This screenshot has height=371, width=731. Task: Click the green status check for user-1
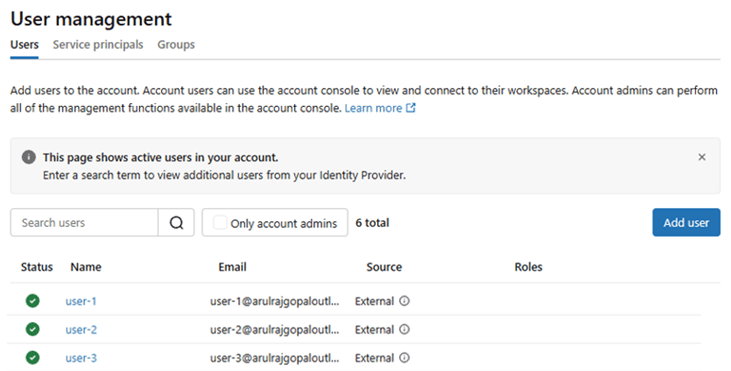(33, 301)
